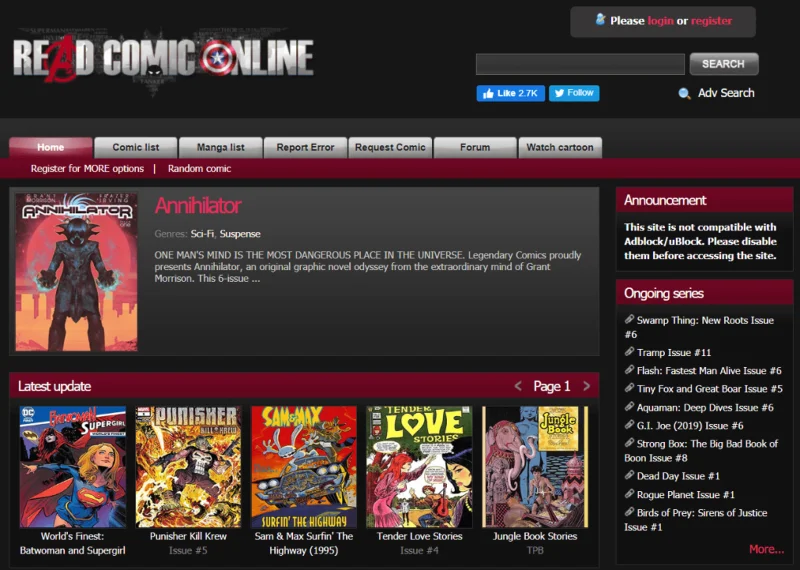Click More... under Ongoing series
The height and width of the screenshot is (570, 800).
766,549
